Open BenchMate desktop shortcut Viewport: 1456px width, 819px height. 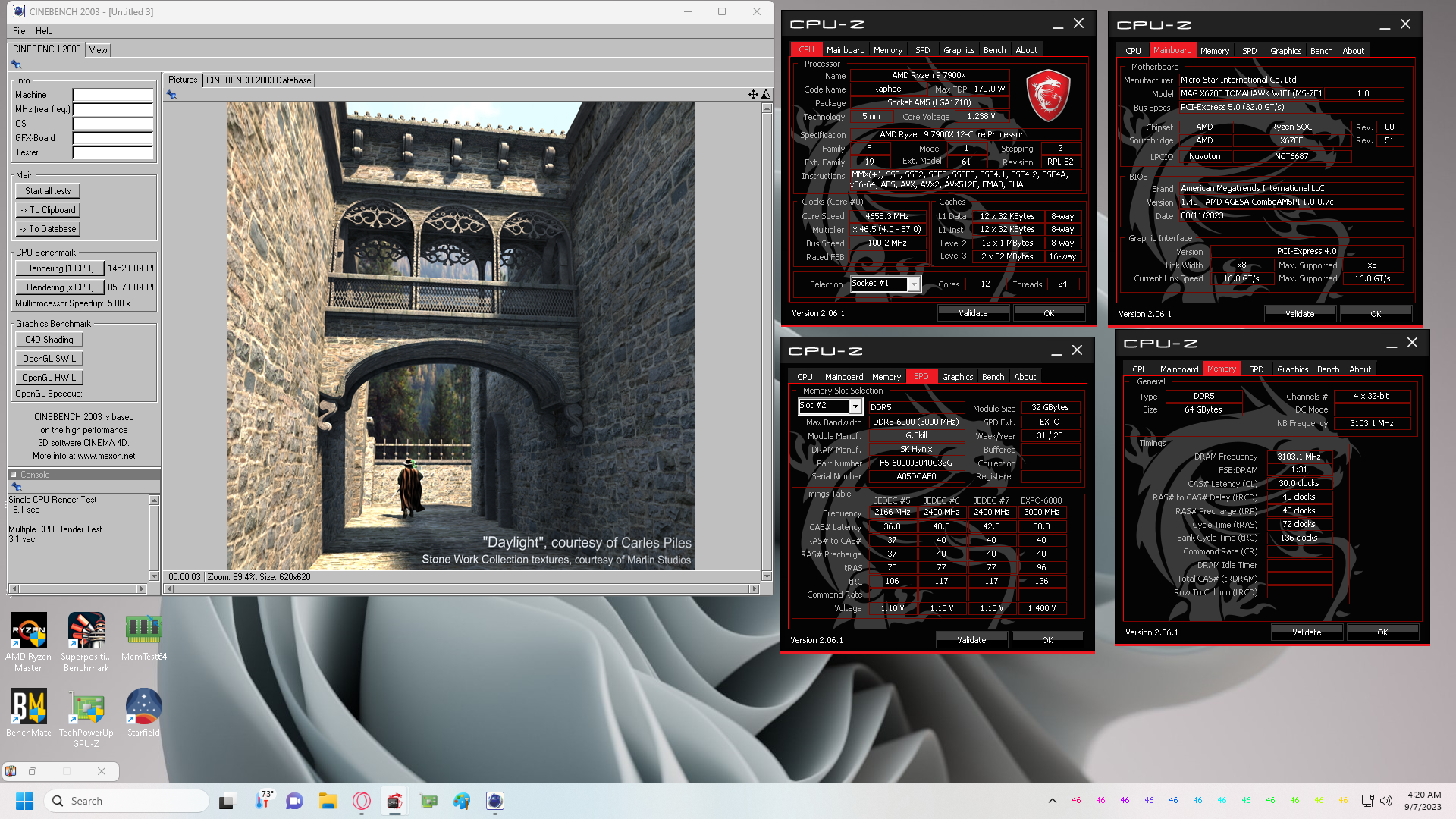(x=28, y=712)
